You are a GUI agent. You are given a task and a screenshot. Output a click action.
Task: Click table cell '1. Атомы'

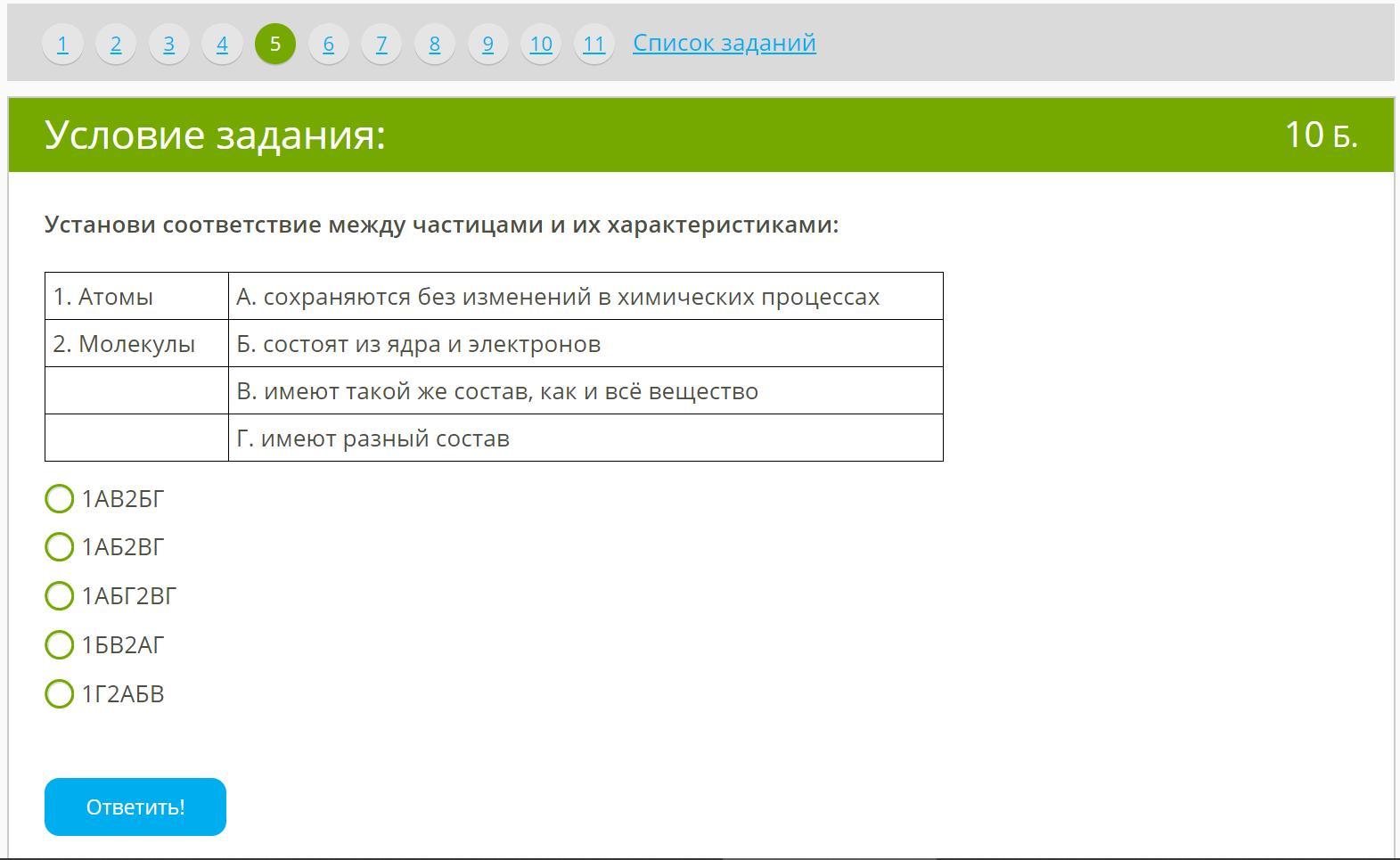point(136,296)
